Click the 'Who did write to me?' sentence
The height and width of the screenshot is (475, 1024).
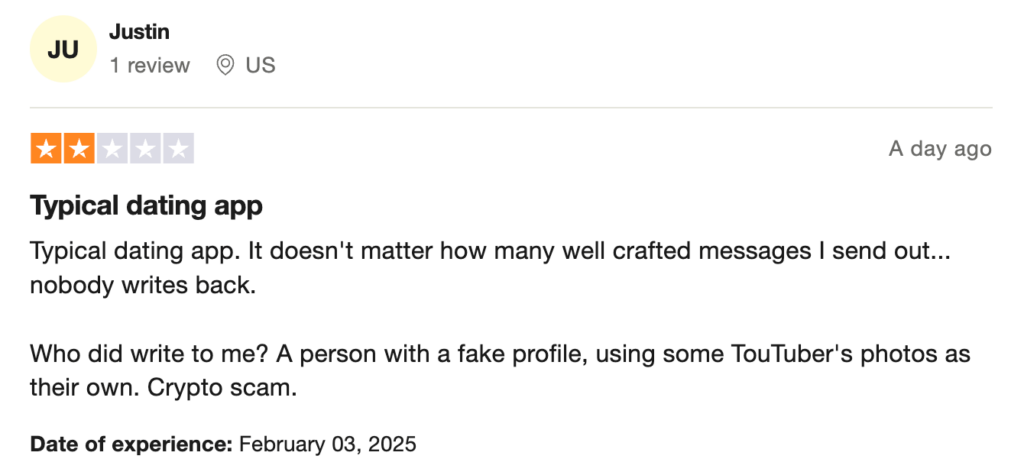(x=150, y=354)
